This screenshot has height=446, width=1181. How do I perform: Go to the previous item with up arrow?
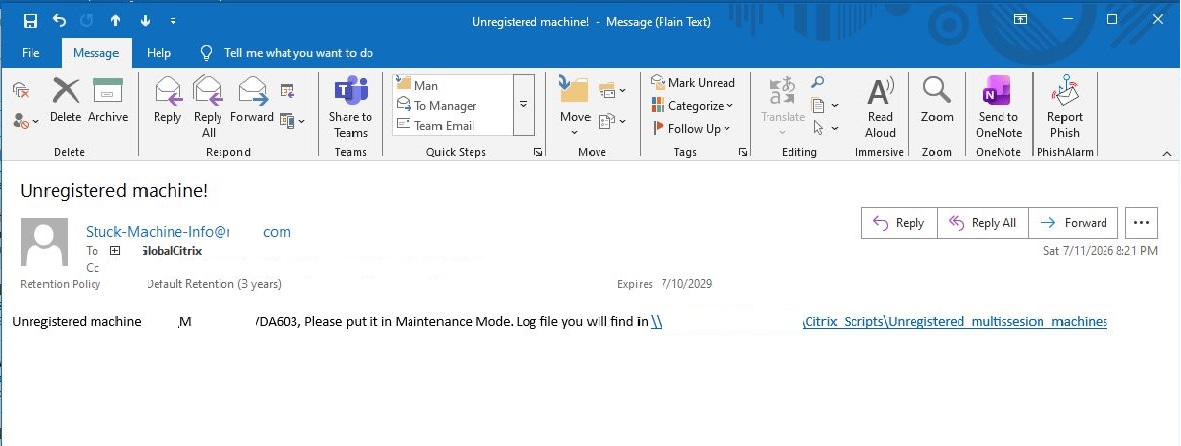pyautogui.click(x=115, y=21)
